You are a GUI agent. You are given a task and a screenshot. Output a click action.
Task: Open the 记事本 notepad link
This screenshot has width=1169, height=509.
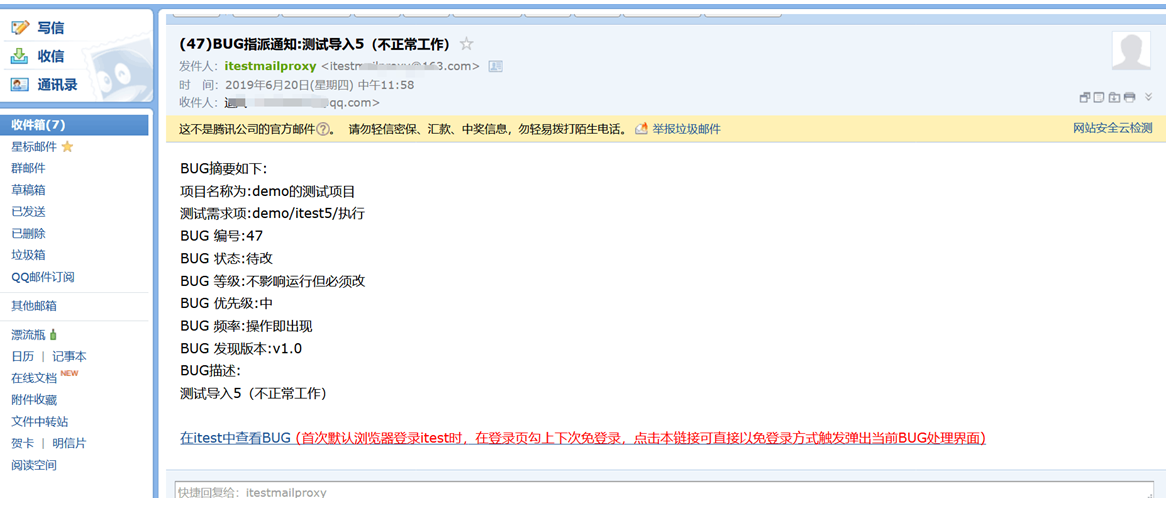click(x=69, y=356)
